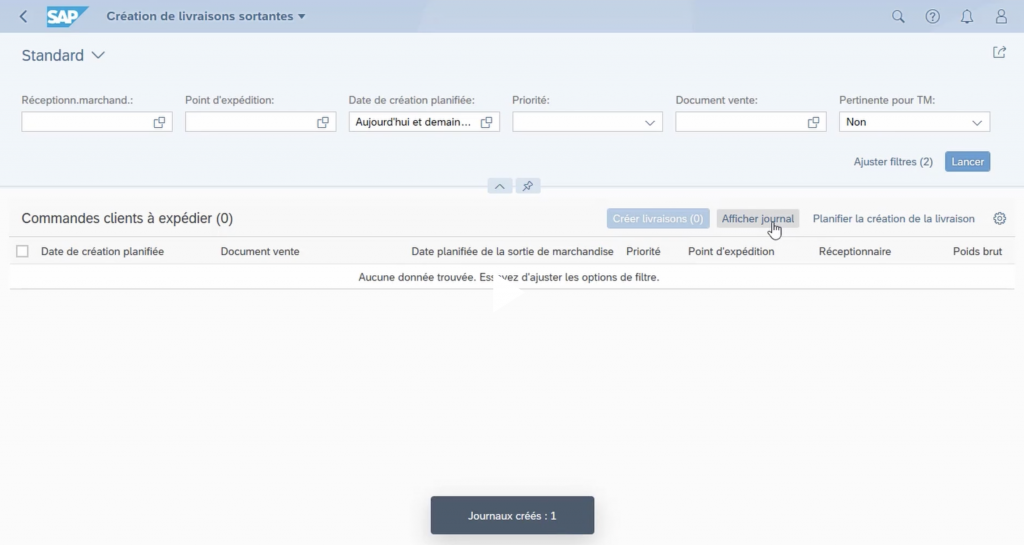1024x545 pixels.
Task: Click the Document vente input field
Action: click(740, 122)
